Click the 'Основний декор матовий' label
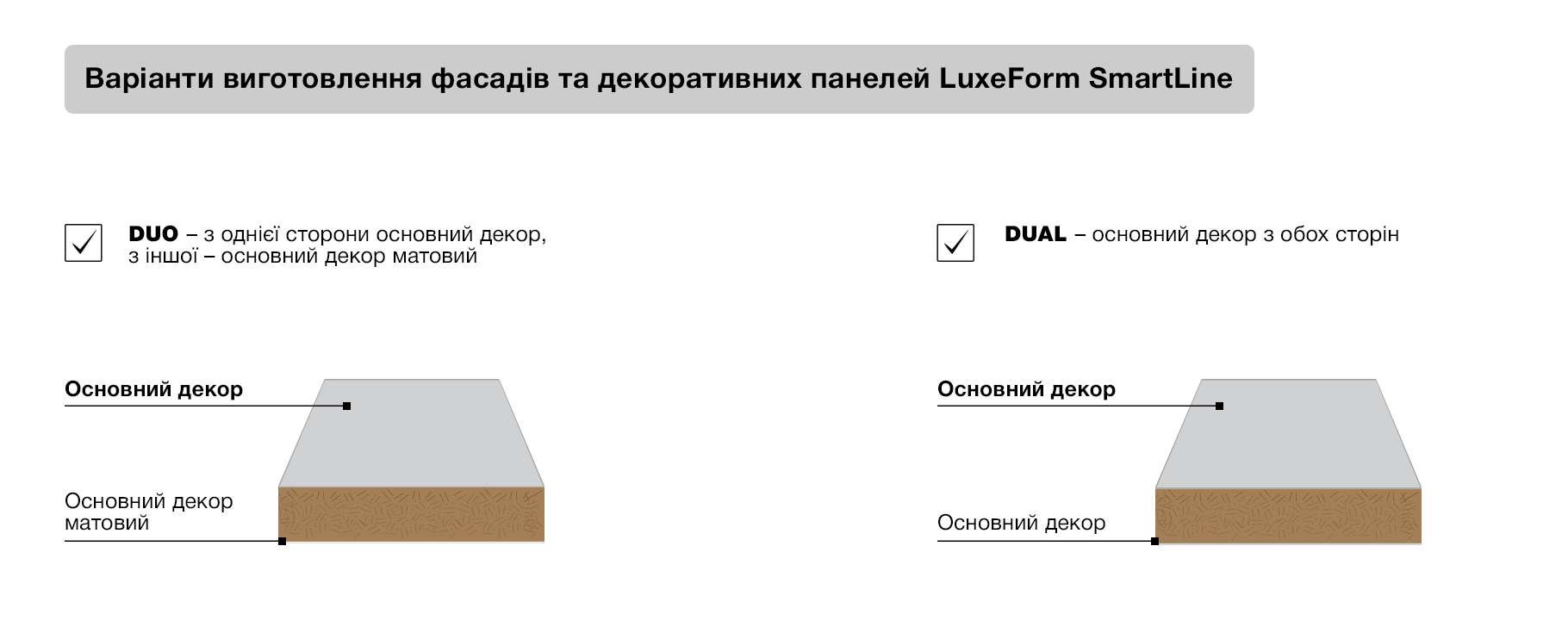The image size is (1568, 633). click(x=148, y=512)
